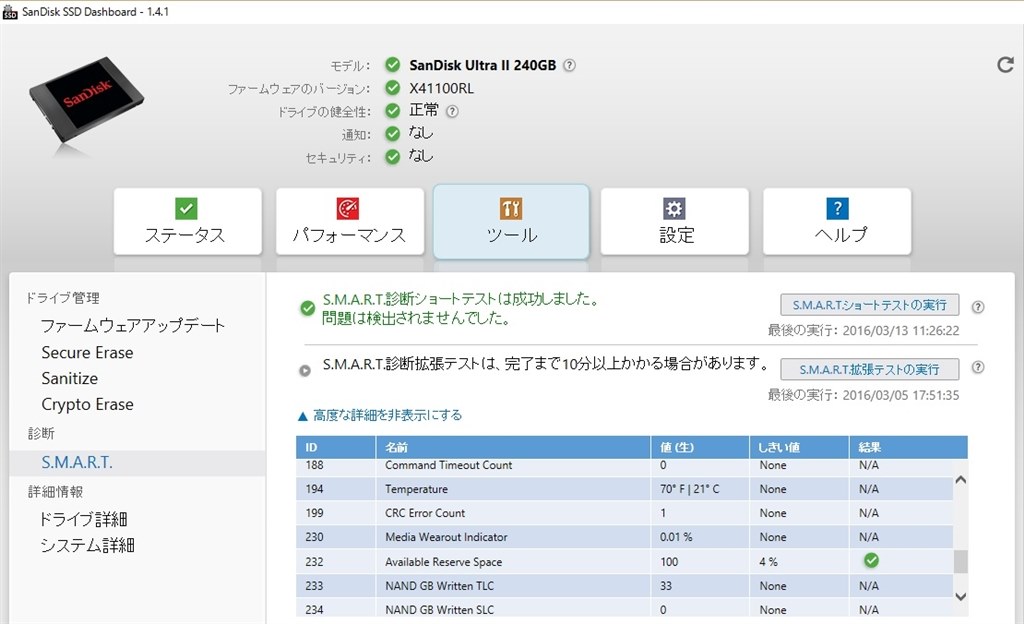Click the green check icon beside firmware version
Screen dimensions: 1024x624
coord(392,87)
